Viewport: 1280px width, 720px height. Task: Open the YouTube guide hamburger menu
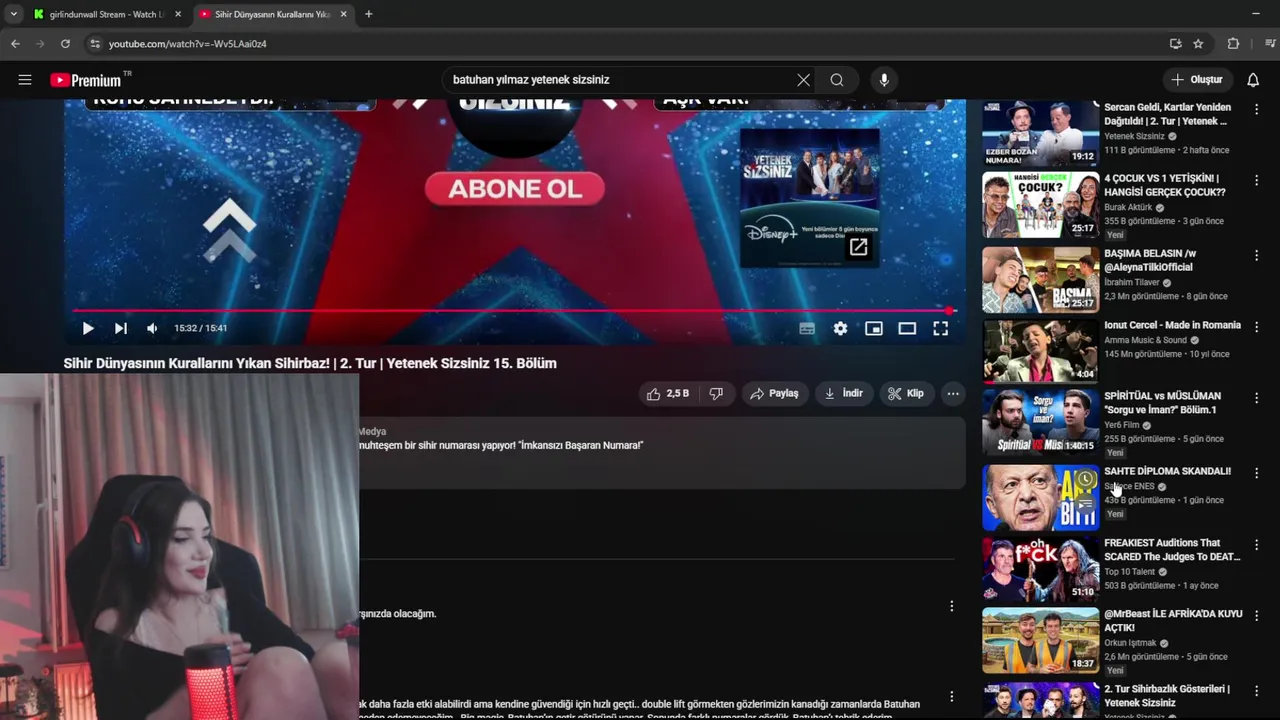pyautogui.click(x=25, y=80)
